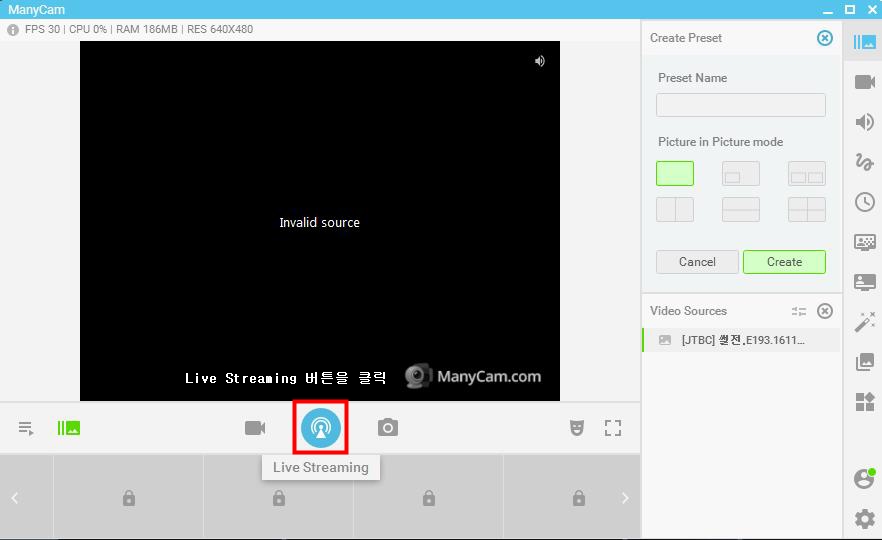Open Video Sources adjustment sliders icon
Screen dimensions: 882x540
tap(799, 311)
